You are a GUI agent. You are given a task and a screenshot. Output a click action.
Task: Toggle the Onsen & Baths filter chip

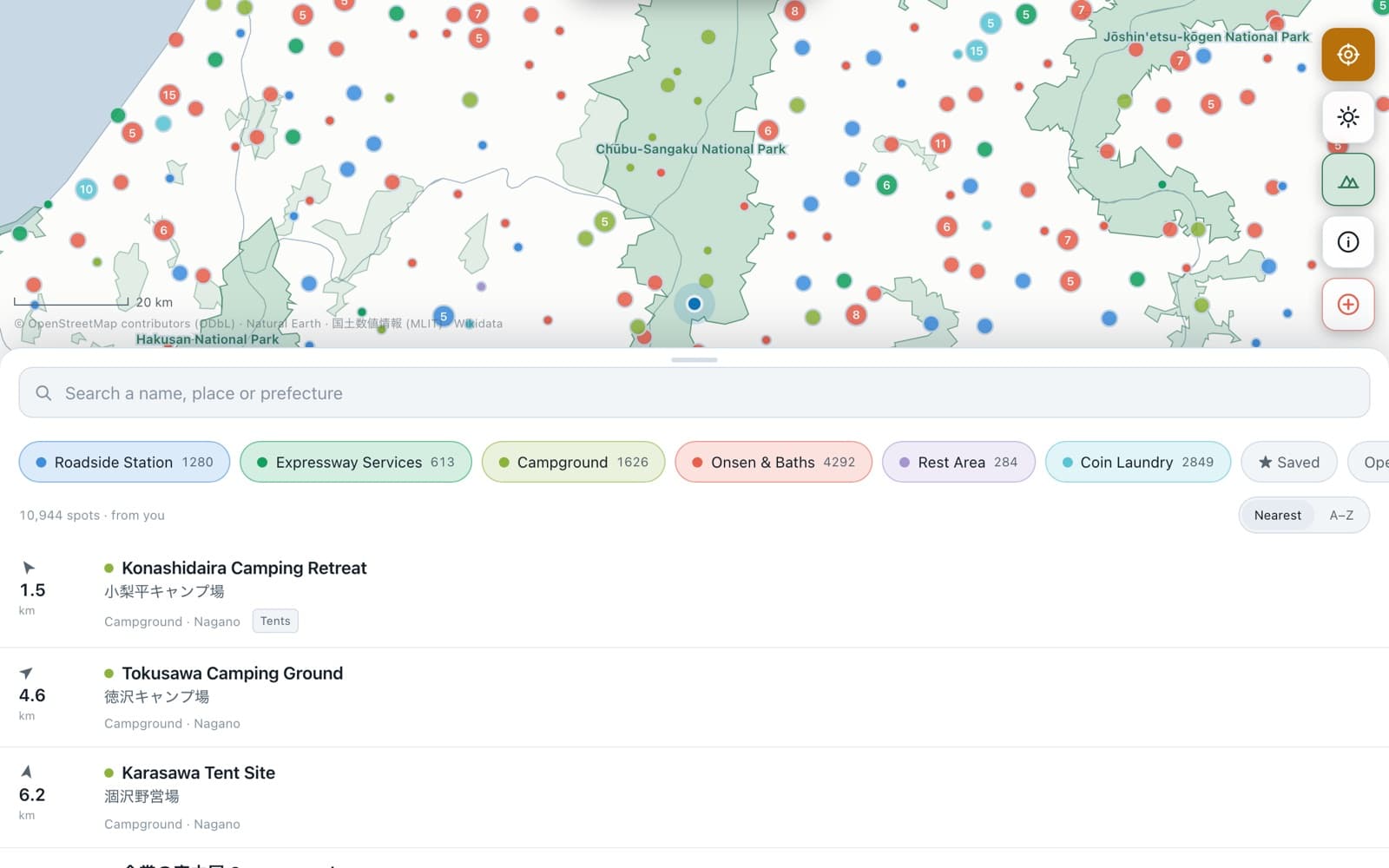point(773,462)
